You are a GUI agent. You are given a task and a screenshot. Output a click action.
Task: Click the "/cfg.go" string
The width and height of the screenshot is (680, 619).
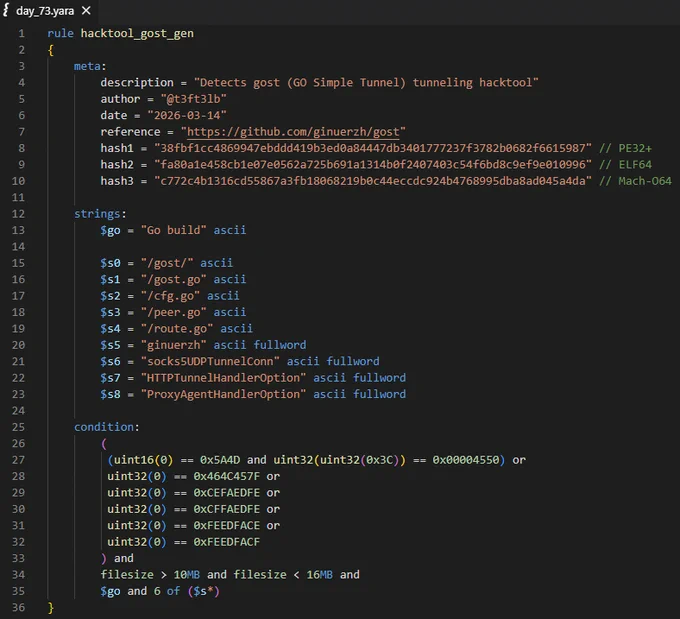[x=170, y=296]
